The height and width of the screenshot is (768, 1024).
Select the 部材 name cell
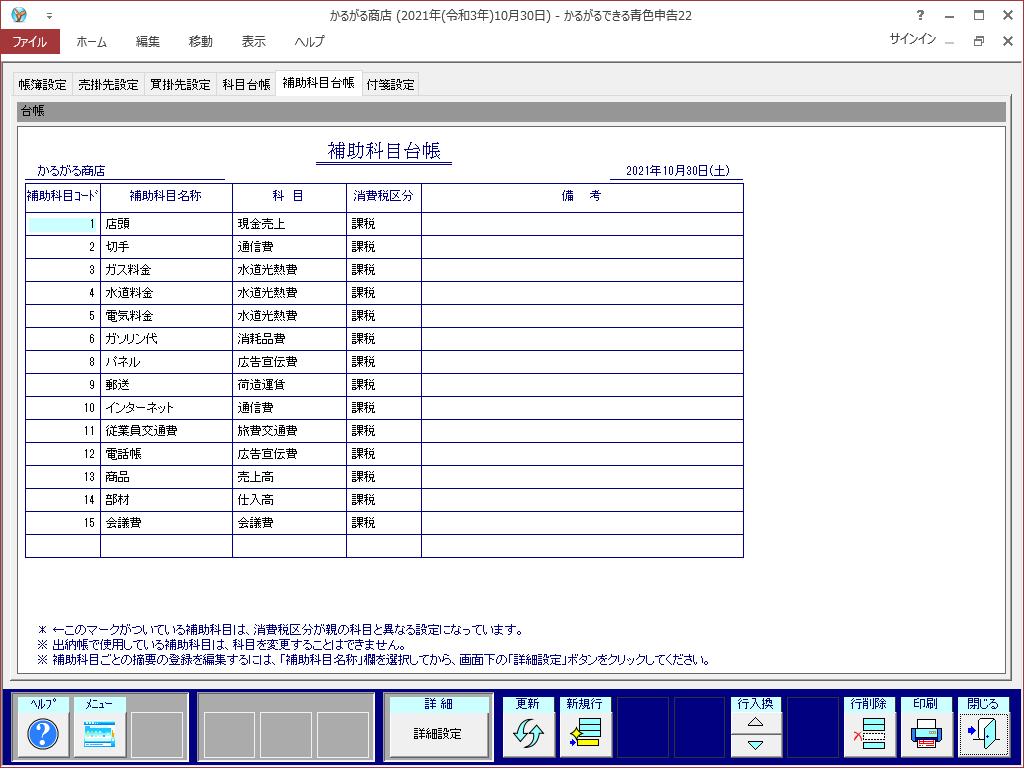coord(167,500)
